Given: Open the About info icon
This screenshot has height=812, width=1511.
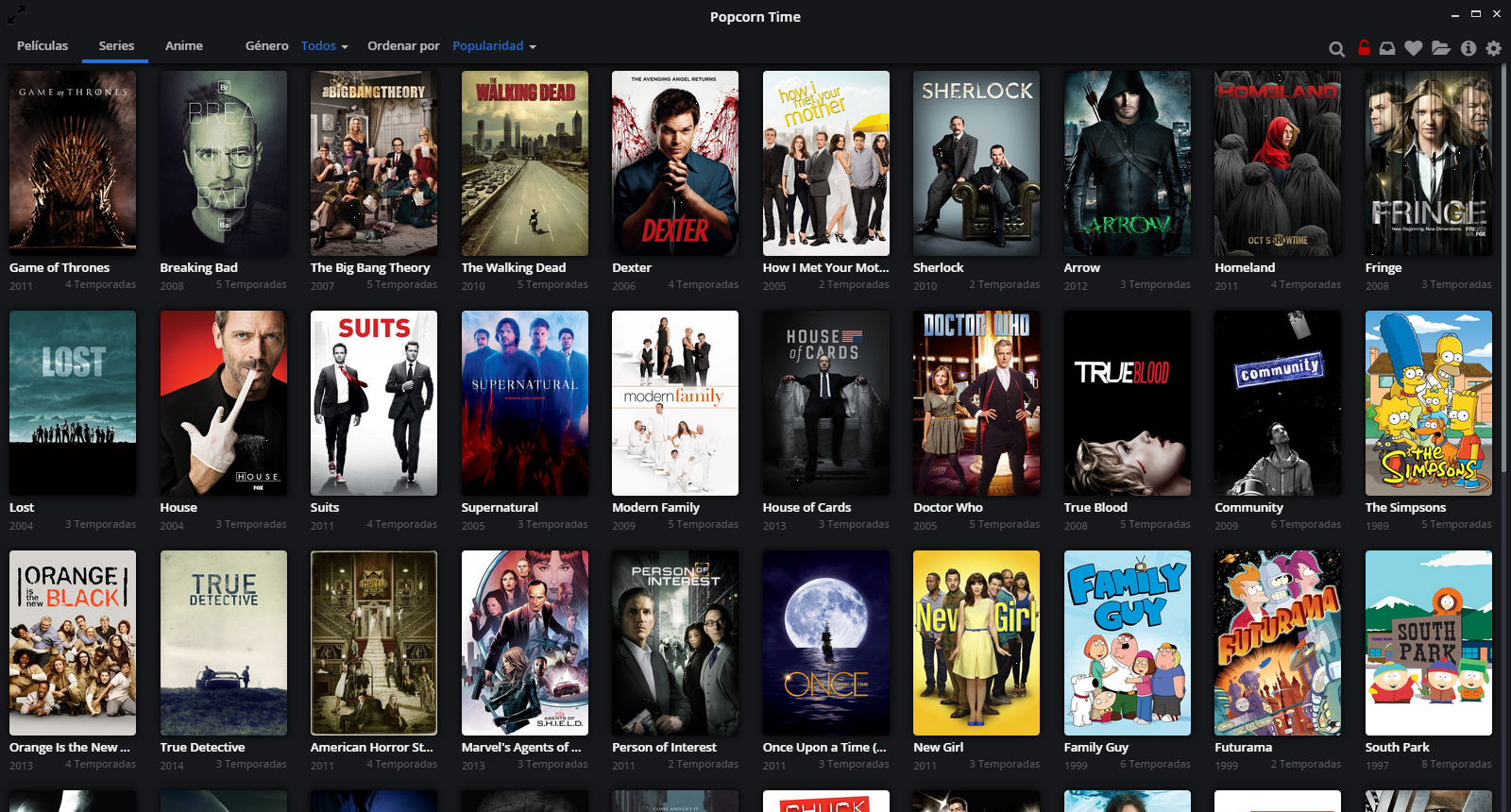Looking at the screenshot, I should 1469,48.
